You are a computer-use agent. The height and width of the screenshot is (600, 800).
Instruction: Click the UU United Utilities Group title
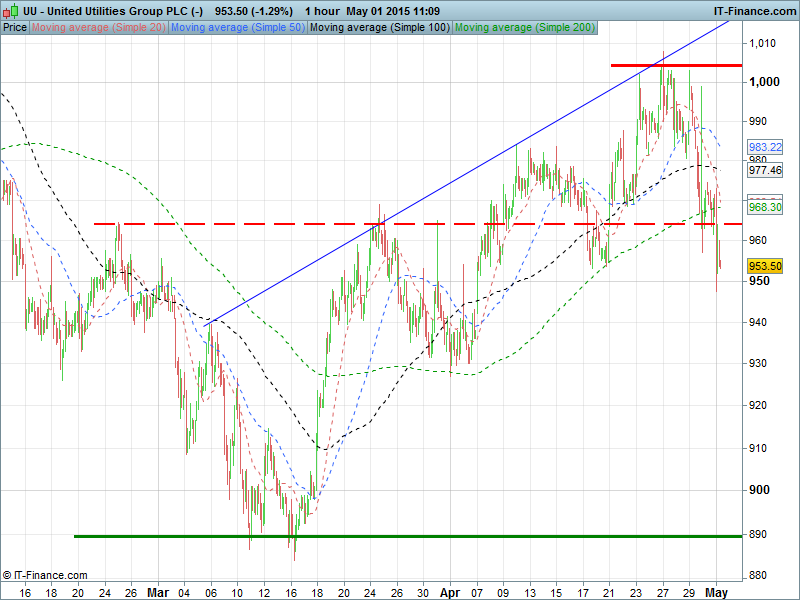pyautogui.click(x=102, y=10)
